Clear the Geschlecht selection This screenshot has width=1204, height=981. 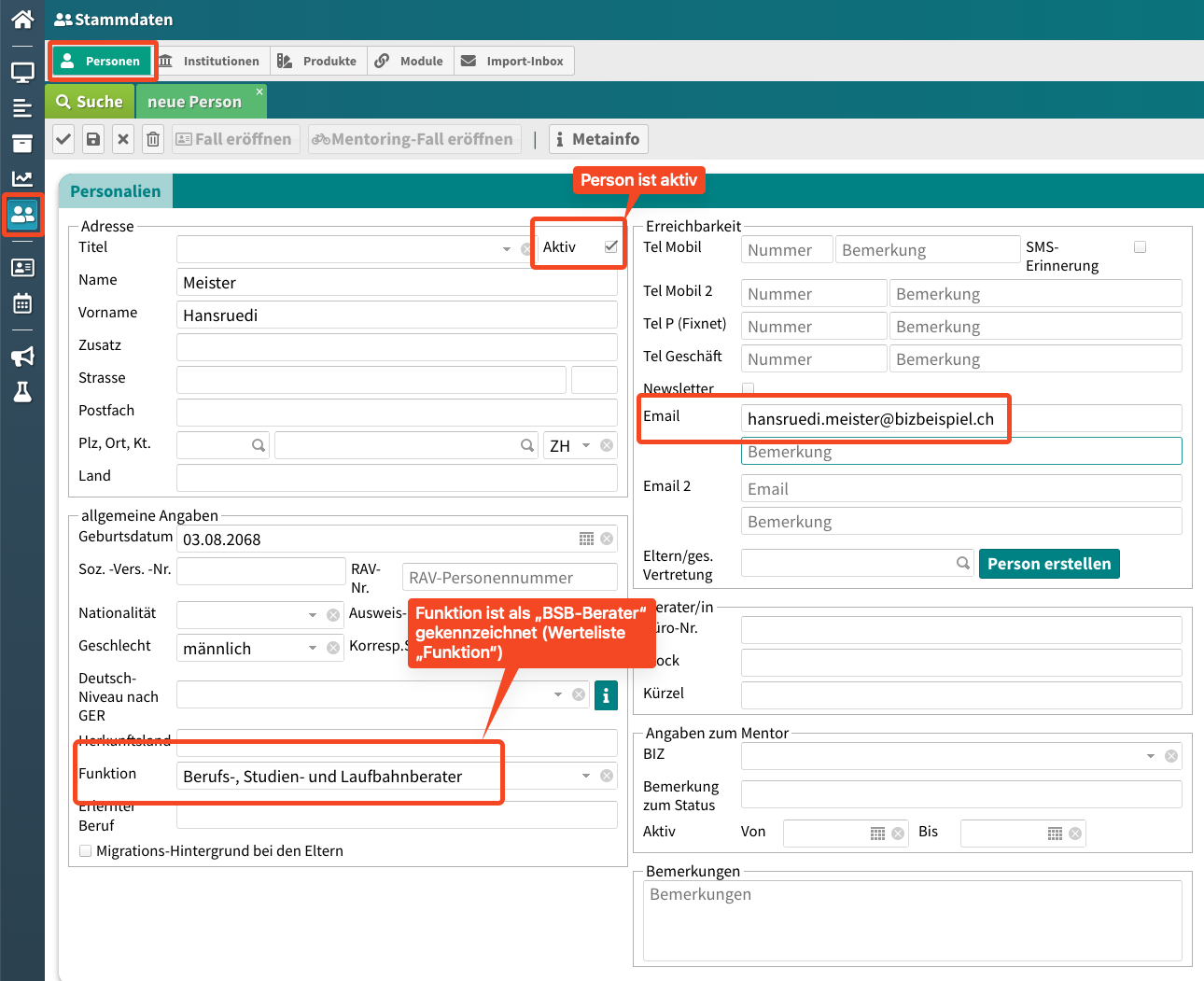point(333,648)
